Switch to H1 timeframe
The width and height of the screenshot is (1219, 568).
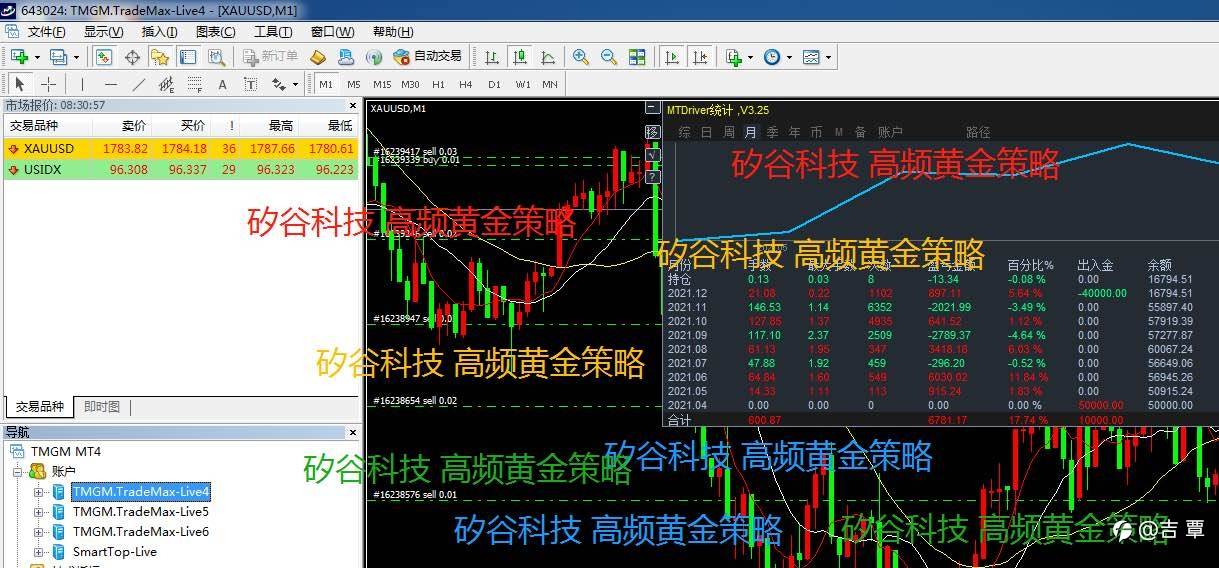[438, 84]
